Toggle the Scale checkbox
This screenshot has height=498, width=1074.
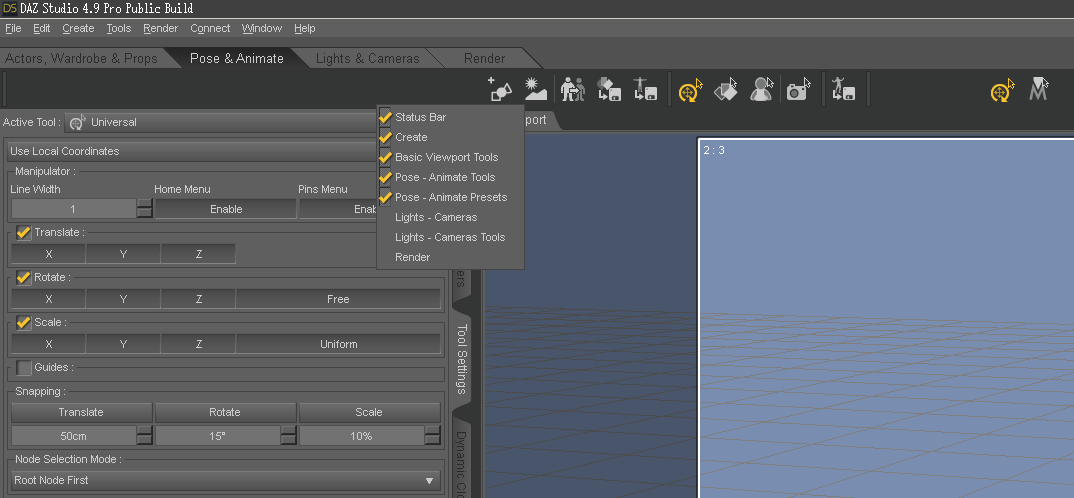[x=24, y=323]
